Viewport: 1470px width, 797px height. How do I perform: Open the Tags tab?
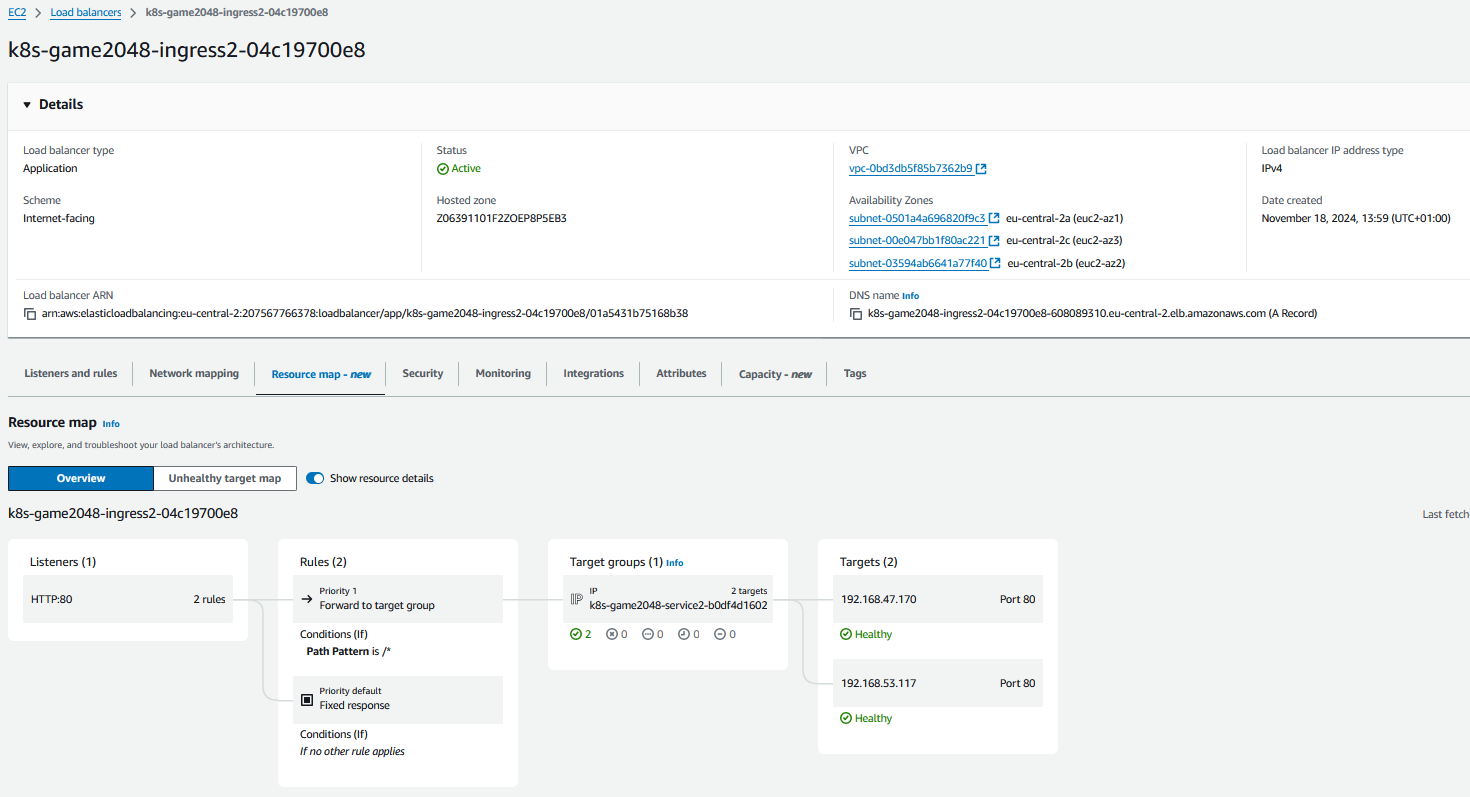(x=855, y=373)
